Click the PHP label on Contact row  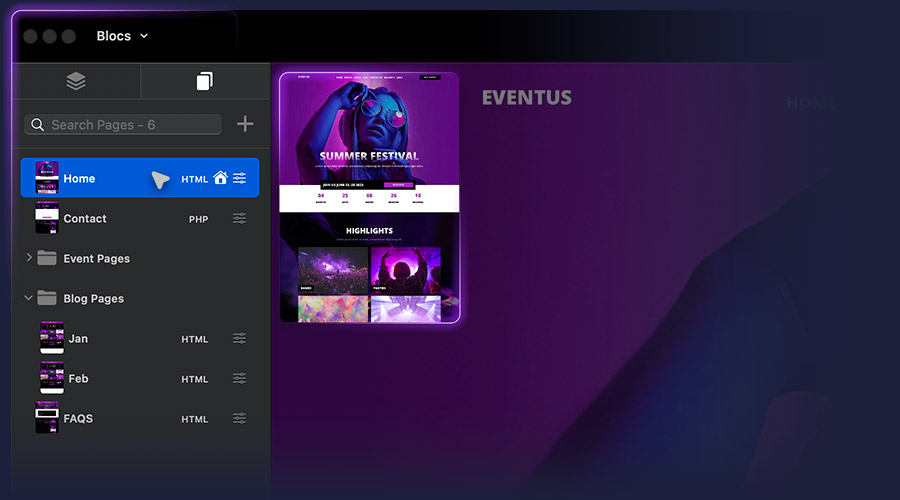199,219
